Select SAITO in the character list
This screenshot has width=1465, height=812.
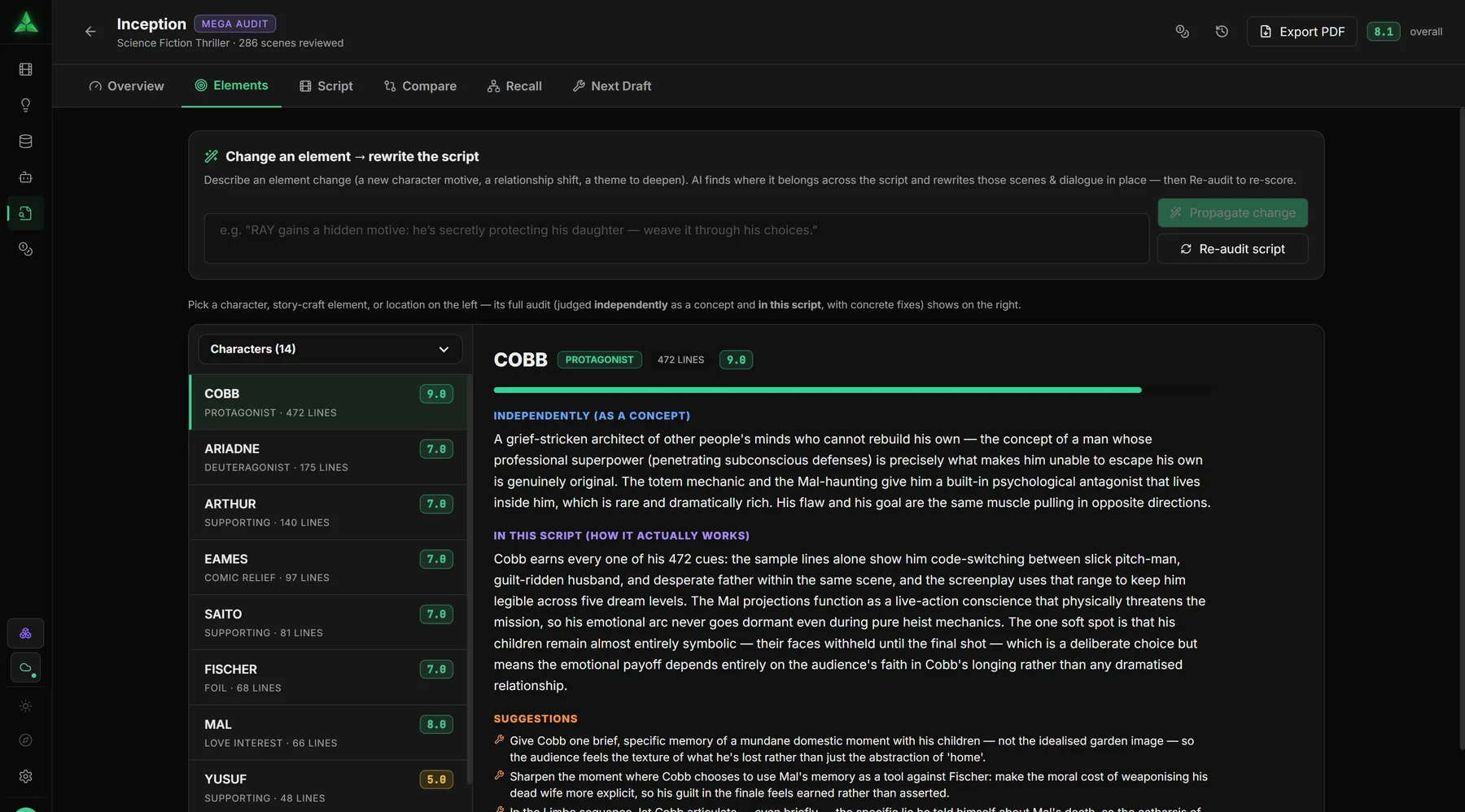point(329,622)
